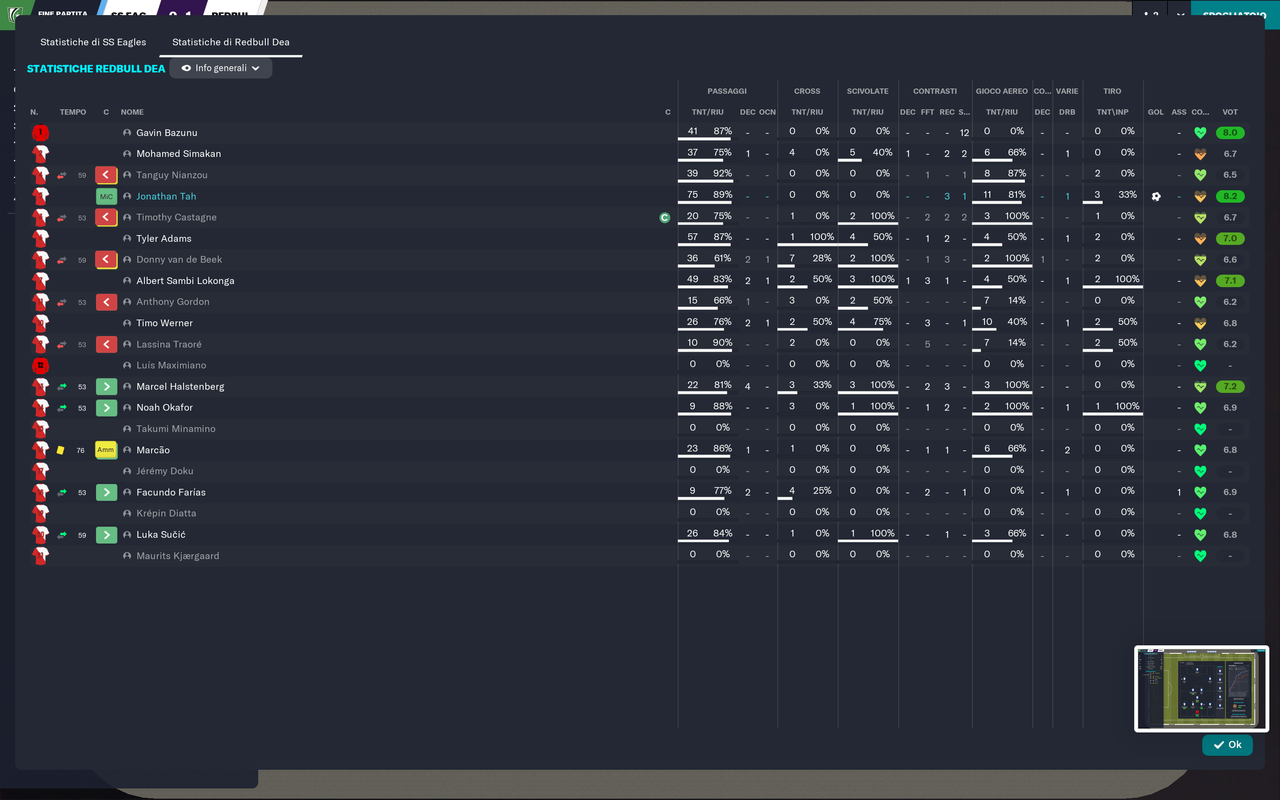The height and width of the screenshot is (800, 1280).
Task: Click Luis Maximiano's red goalkeeper shirt icon
Action: coord(40,366)
